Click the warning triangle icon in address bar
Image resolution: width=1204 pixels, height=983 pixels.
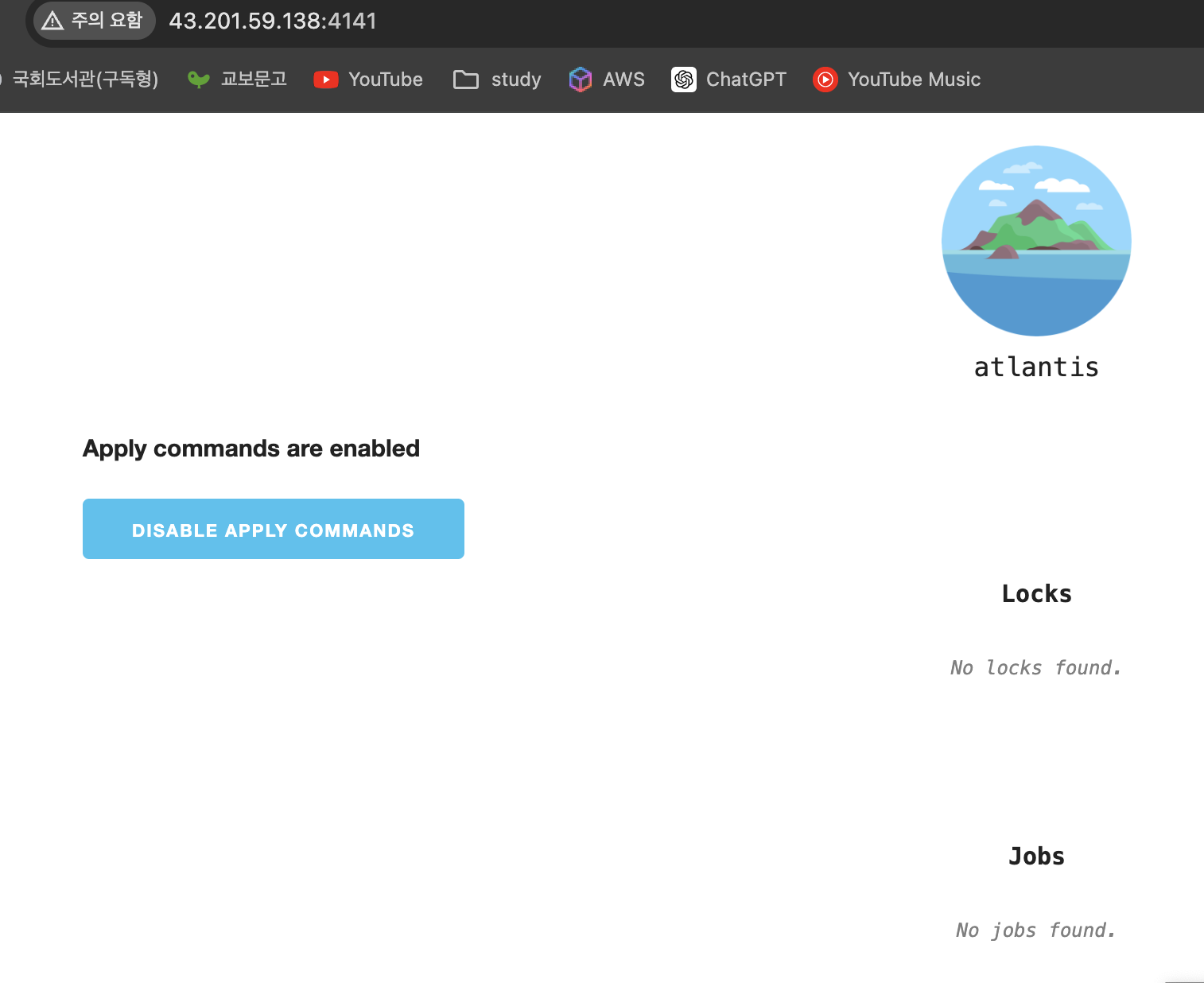pyautogui.click(x=52, y=21)
